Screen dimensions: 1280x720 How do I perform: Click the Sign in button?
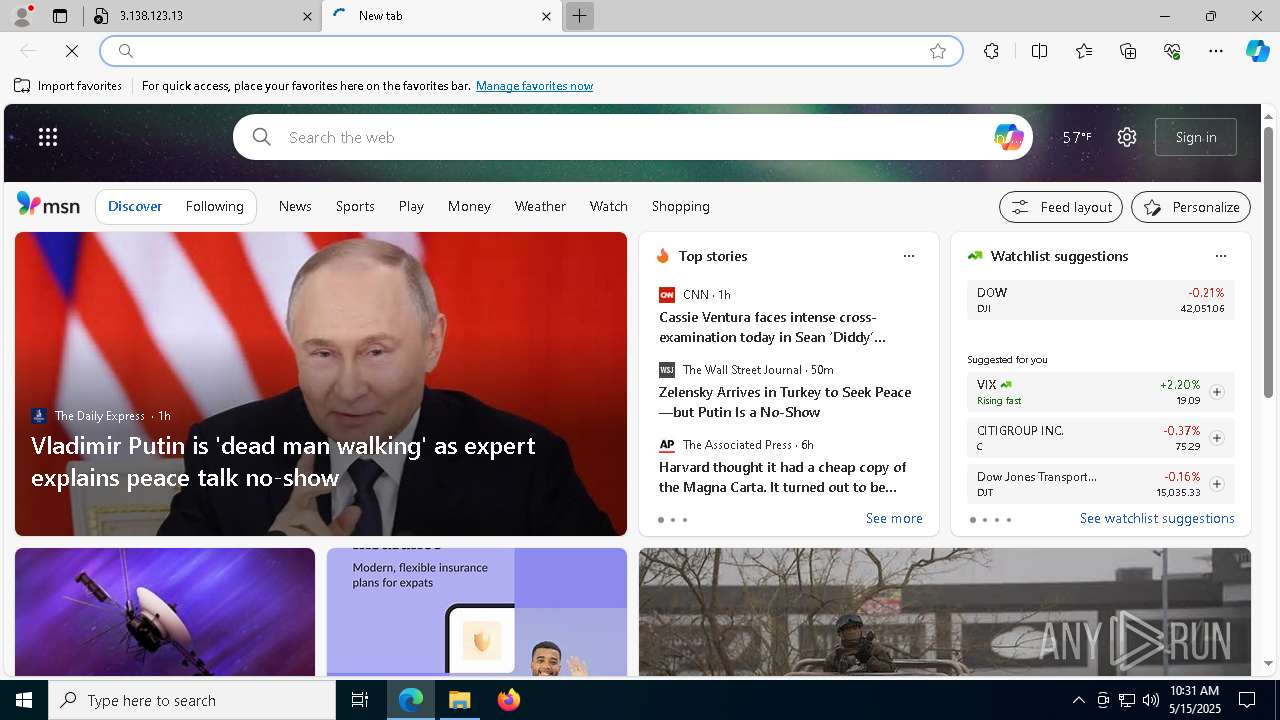pyautogui.click(x=1196, y=137)
